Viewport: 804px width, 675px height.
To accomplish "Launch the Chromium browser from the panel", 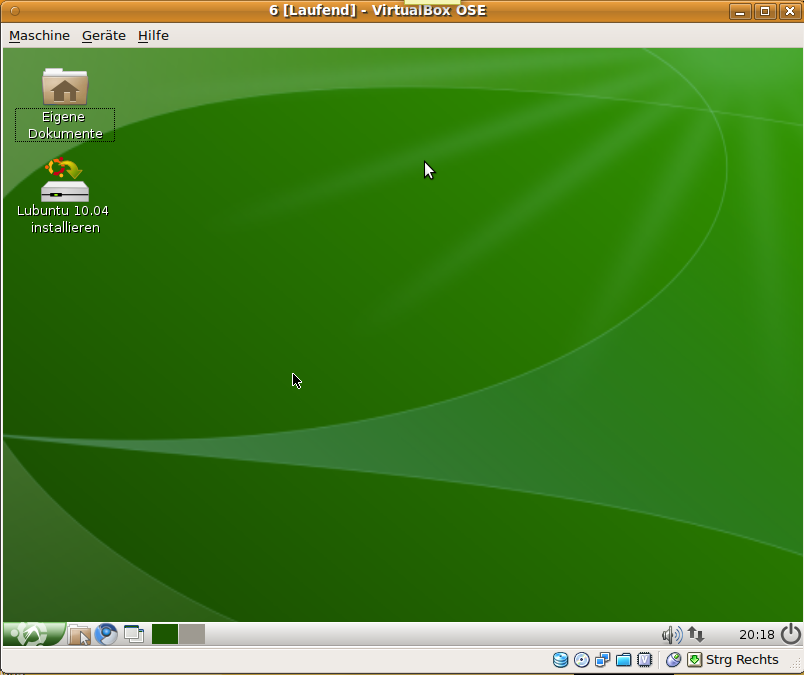I will [x=106, y=634].
